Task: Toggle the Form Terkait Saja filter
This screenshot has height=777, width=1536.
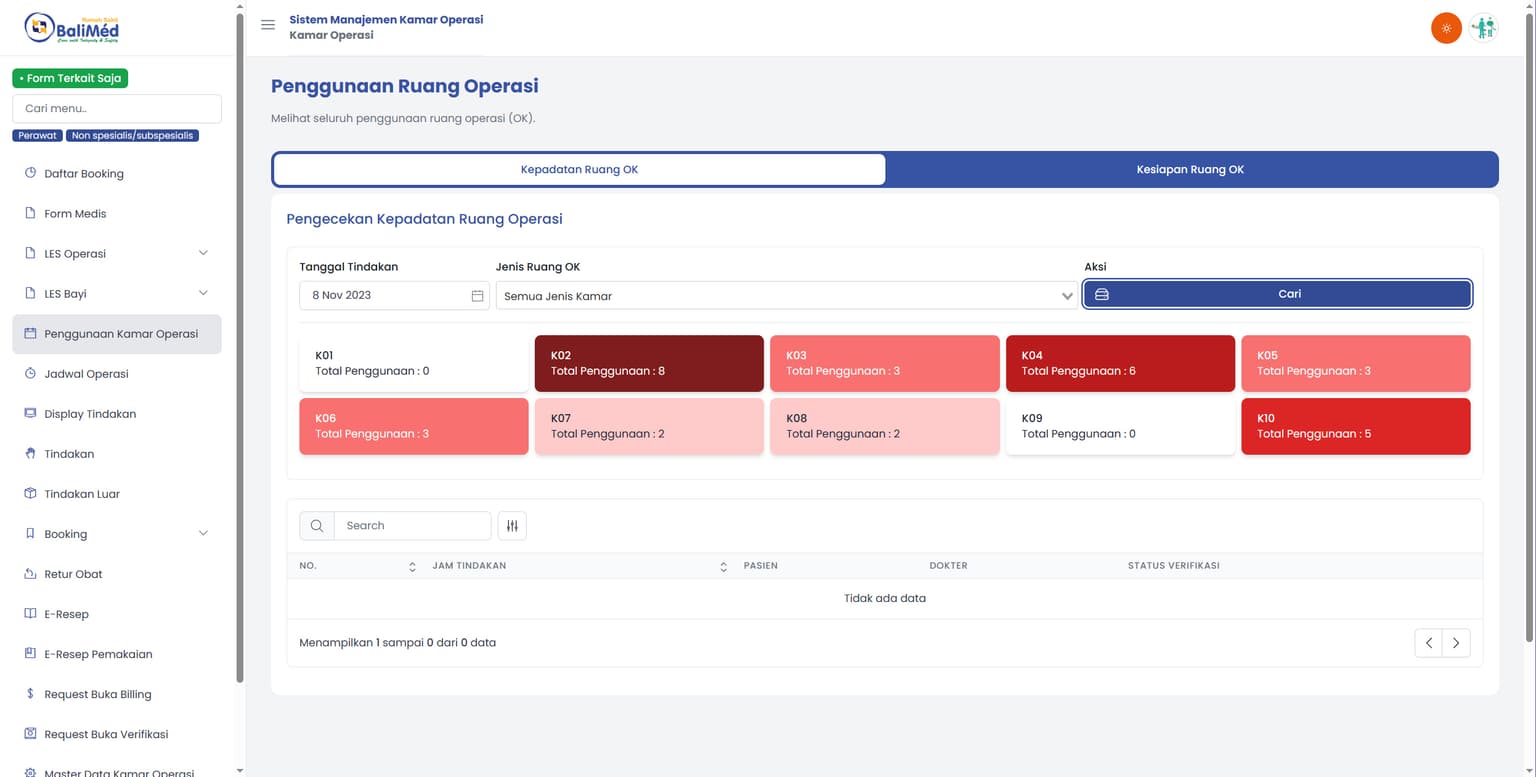Action: click(70, 77)
